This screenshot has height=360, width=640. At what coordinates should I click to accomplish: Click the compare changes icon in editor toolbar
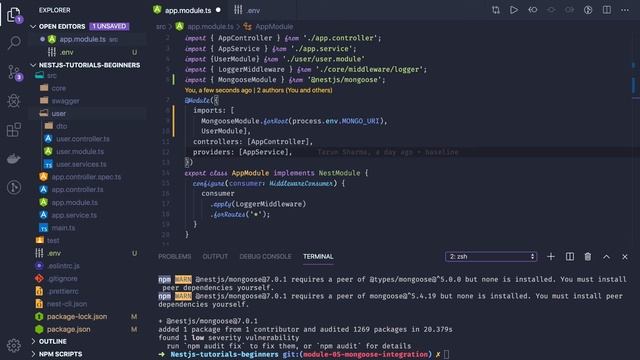pyautogui.click(x=496, y=10)
